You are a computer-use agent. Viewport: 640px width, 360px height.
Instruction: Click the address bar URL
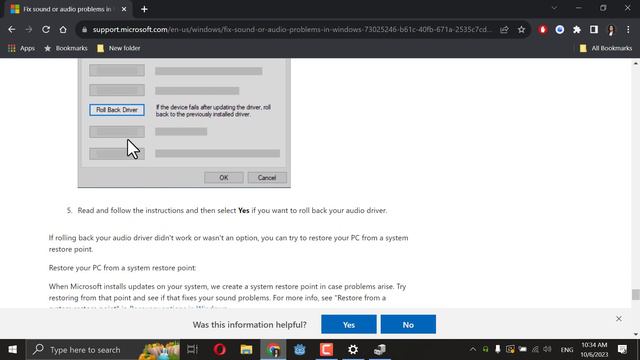(x=292, y=29)
